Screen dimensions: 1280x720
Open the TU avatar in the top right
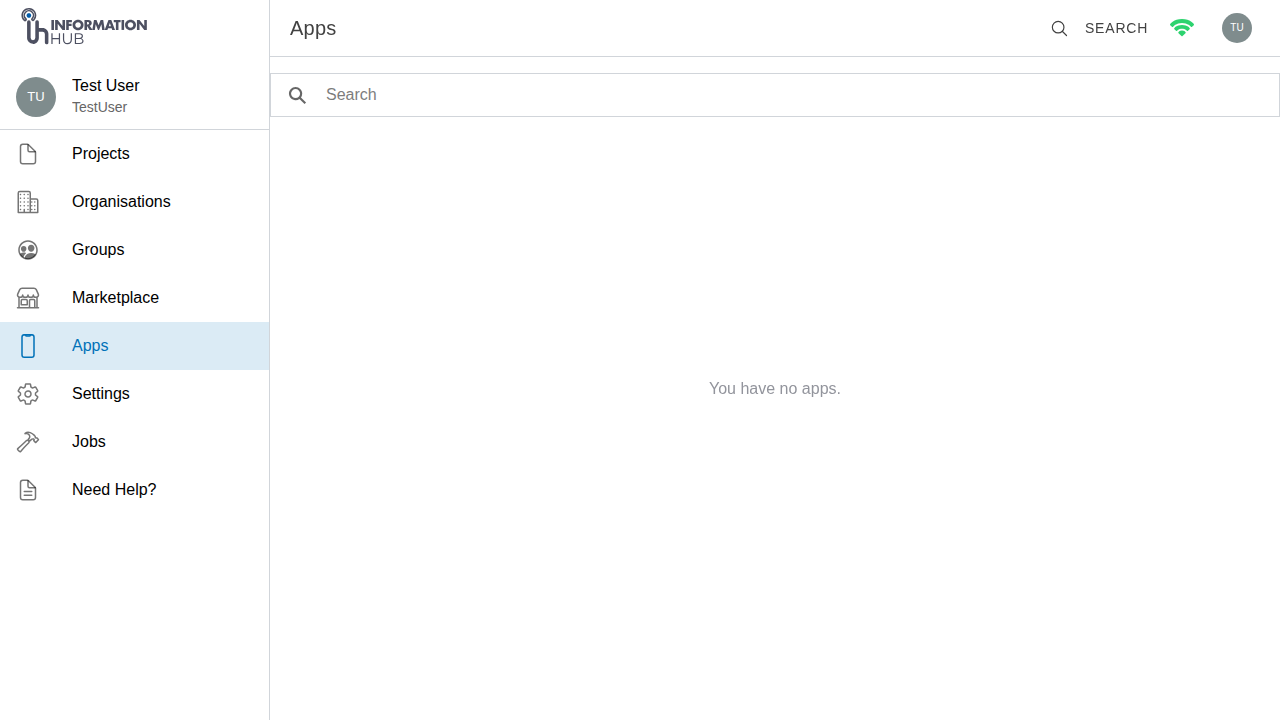tap(1237, 28)
